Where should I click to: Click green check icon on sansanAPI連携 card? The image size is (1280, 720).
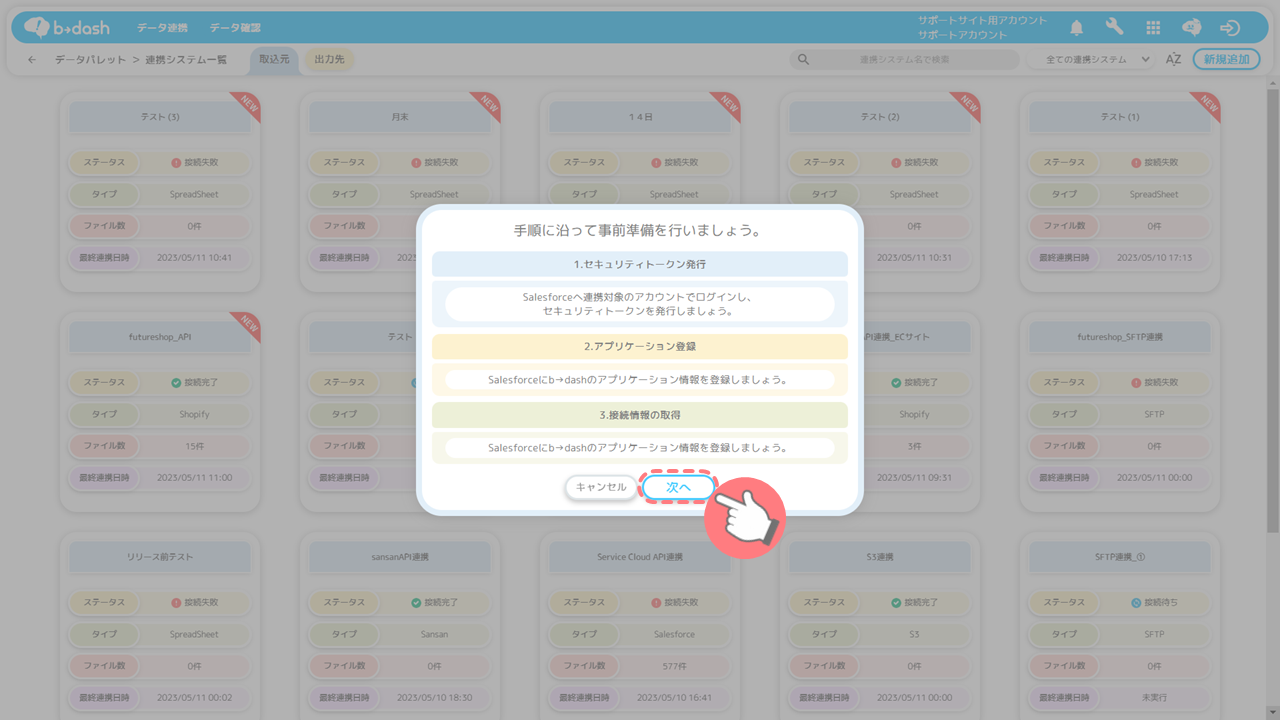(416, 603)
